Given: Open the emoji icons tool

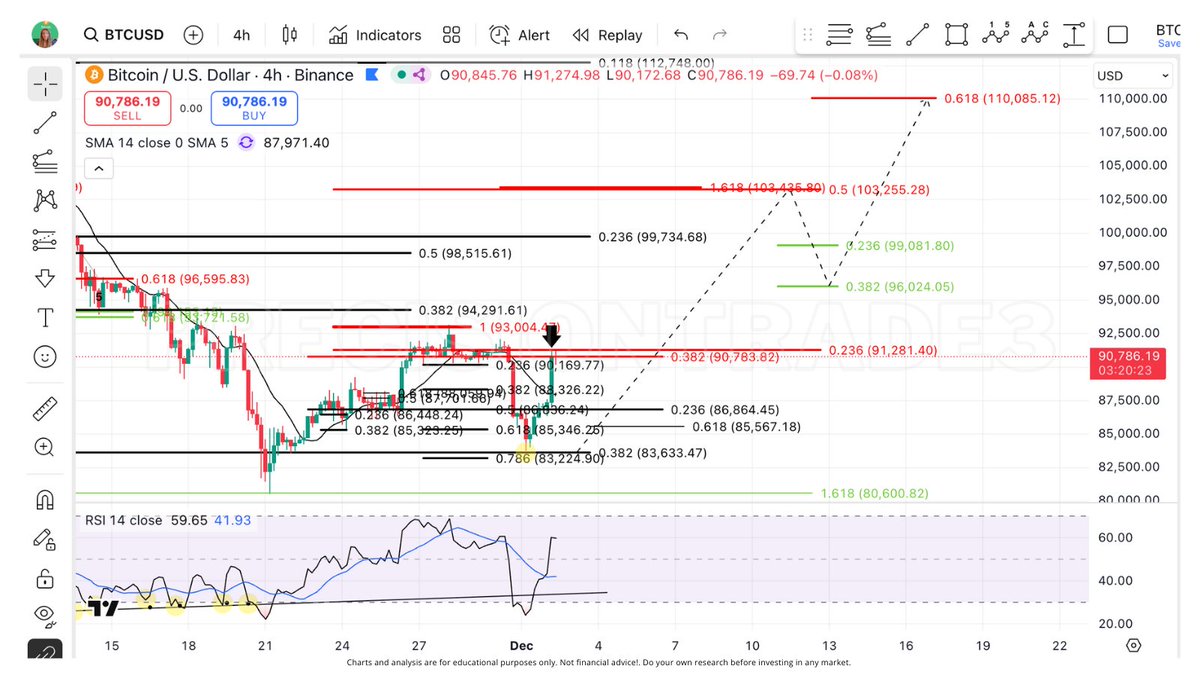Looking at the screenshot, I should point(45,356).
